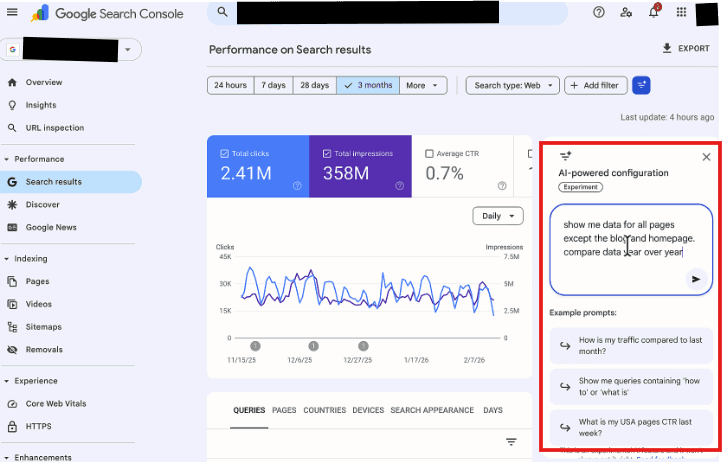This screenshot has height=462, width=723.
Task: Switch to the PAGES tab
Action: click(x=284, y=410)
